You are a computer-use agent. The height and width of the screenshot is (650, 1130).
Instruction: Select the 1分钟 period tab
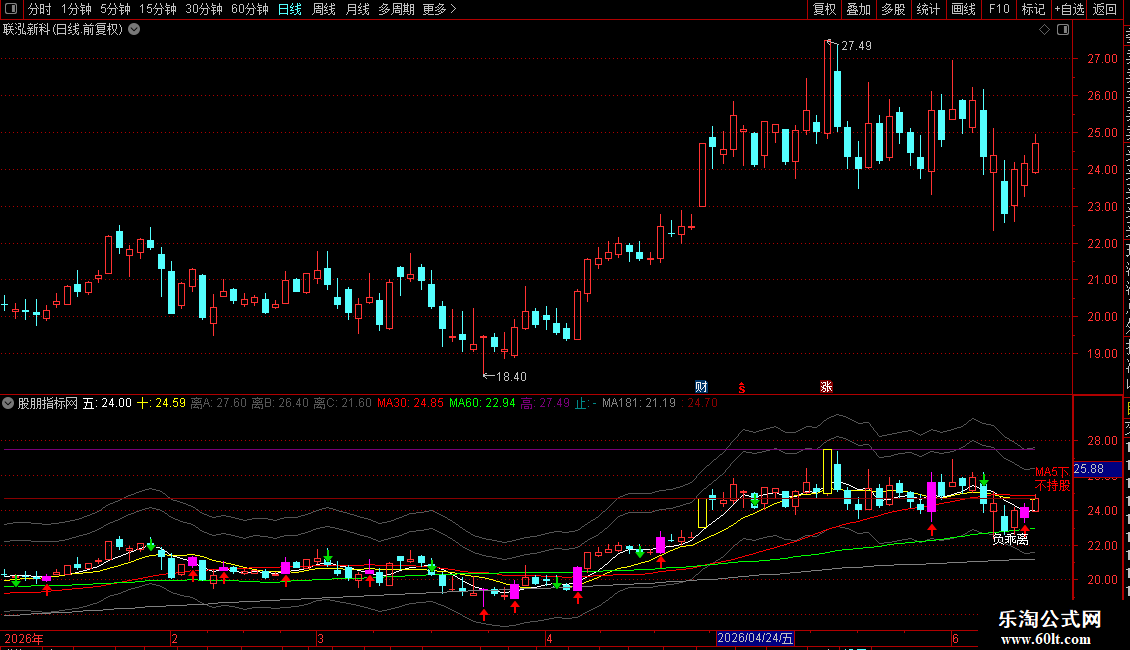click(x=76, y=9)
